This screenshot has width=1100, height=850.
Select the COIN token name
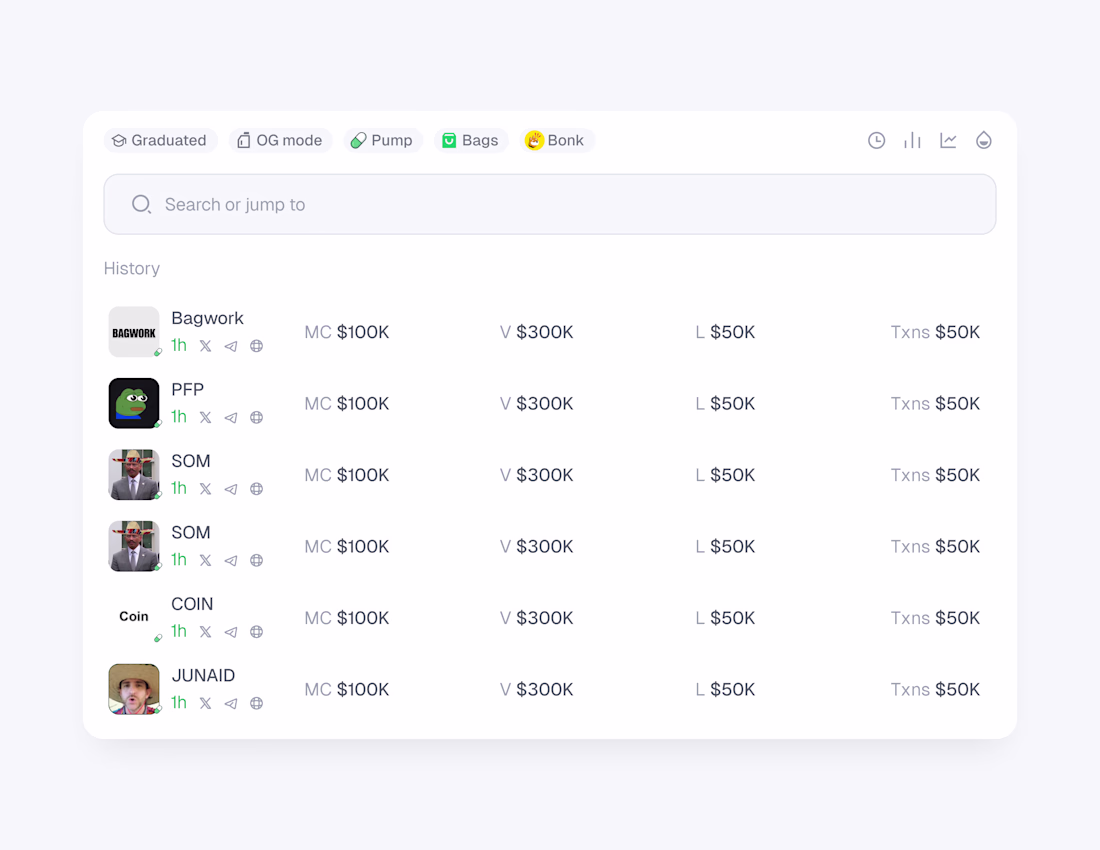[192, 604]
